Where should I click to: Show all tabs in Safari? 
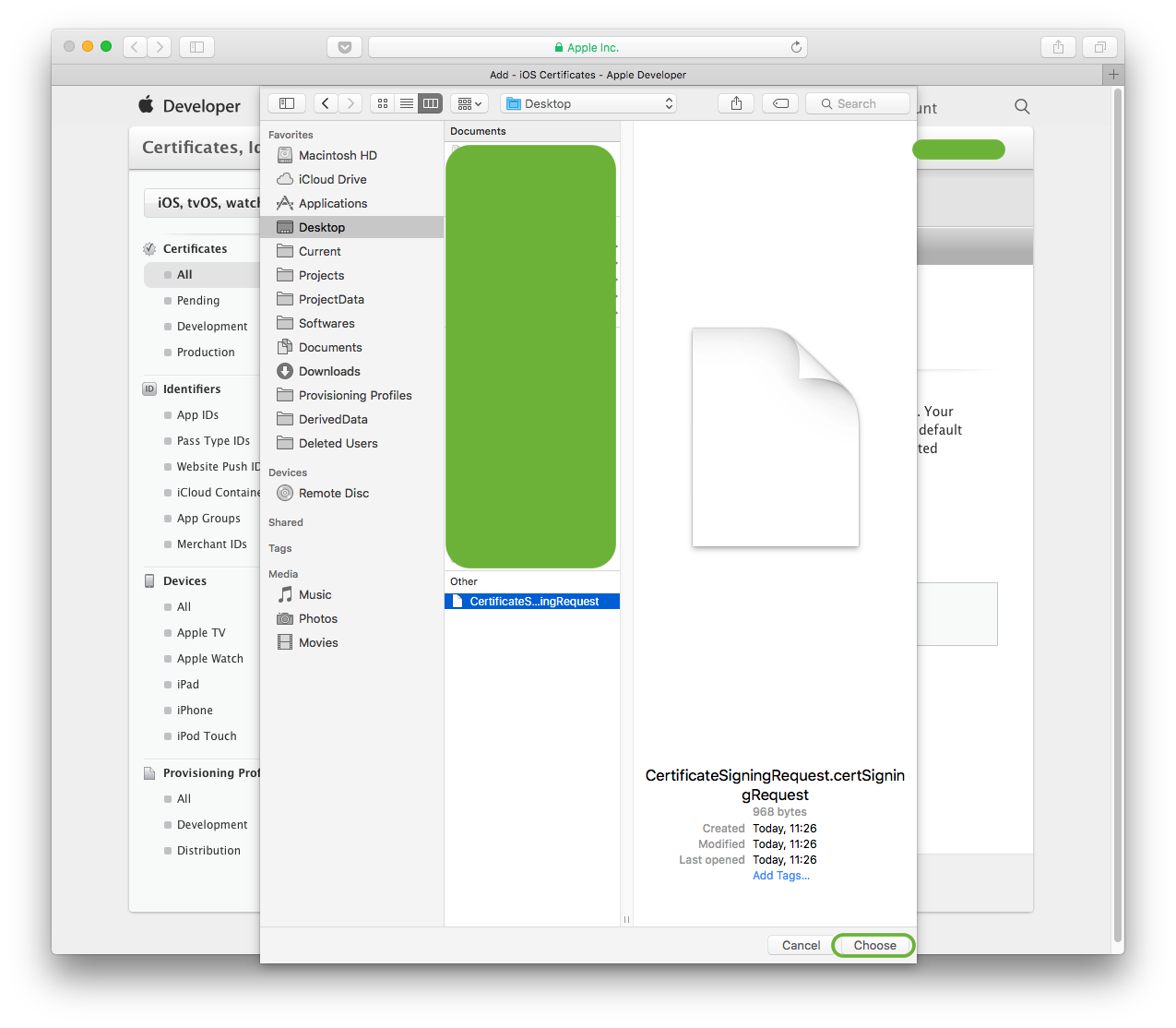pos(1099,46)
